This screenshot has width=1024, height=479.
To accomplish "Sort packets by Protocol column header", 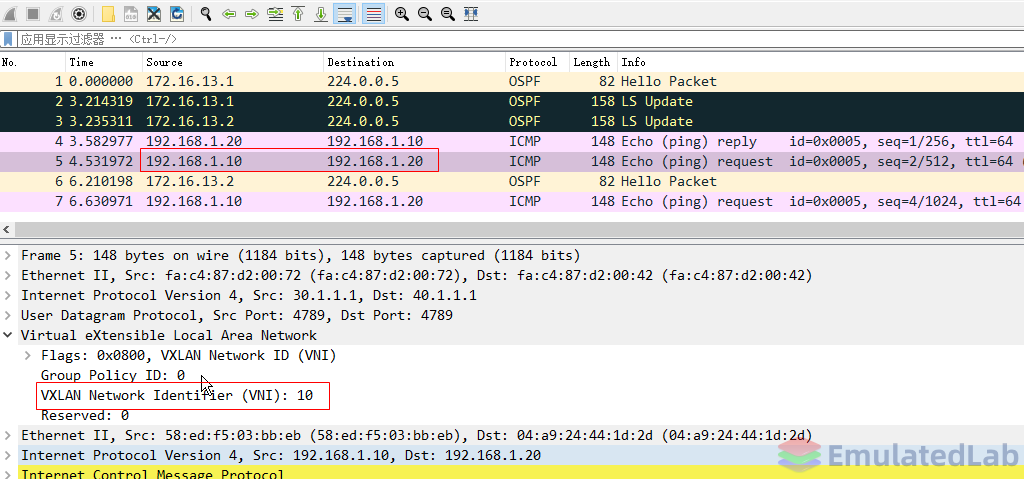I will click(537, 62).
